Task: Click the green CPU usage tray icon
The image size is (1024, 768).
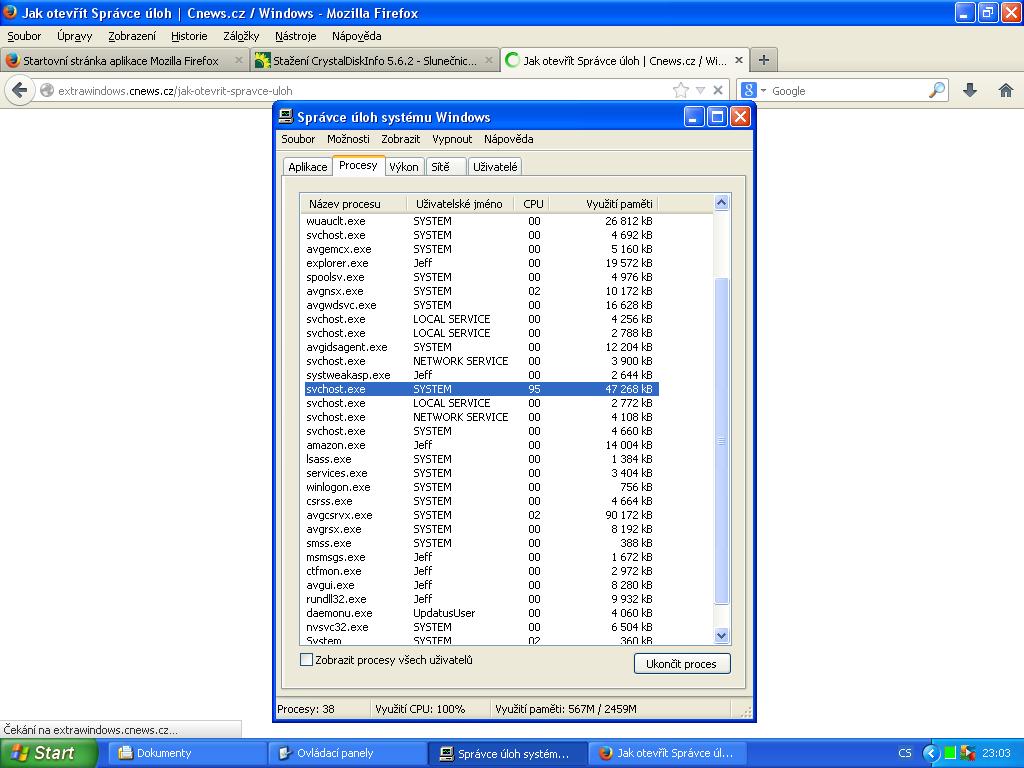Action: (950, 753)
